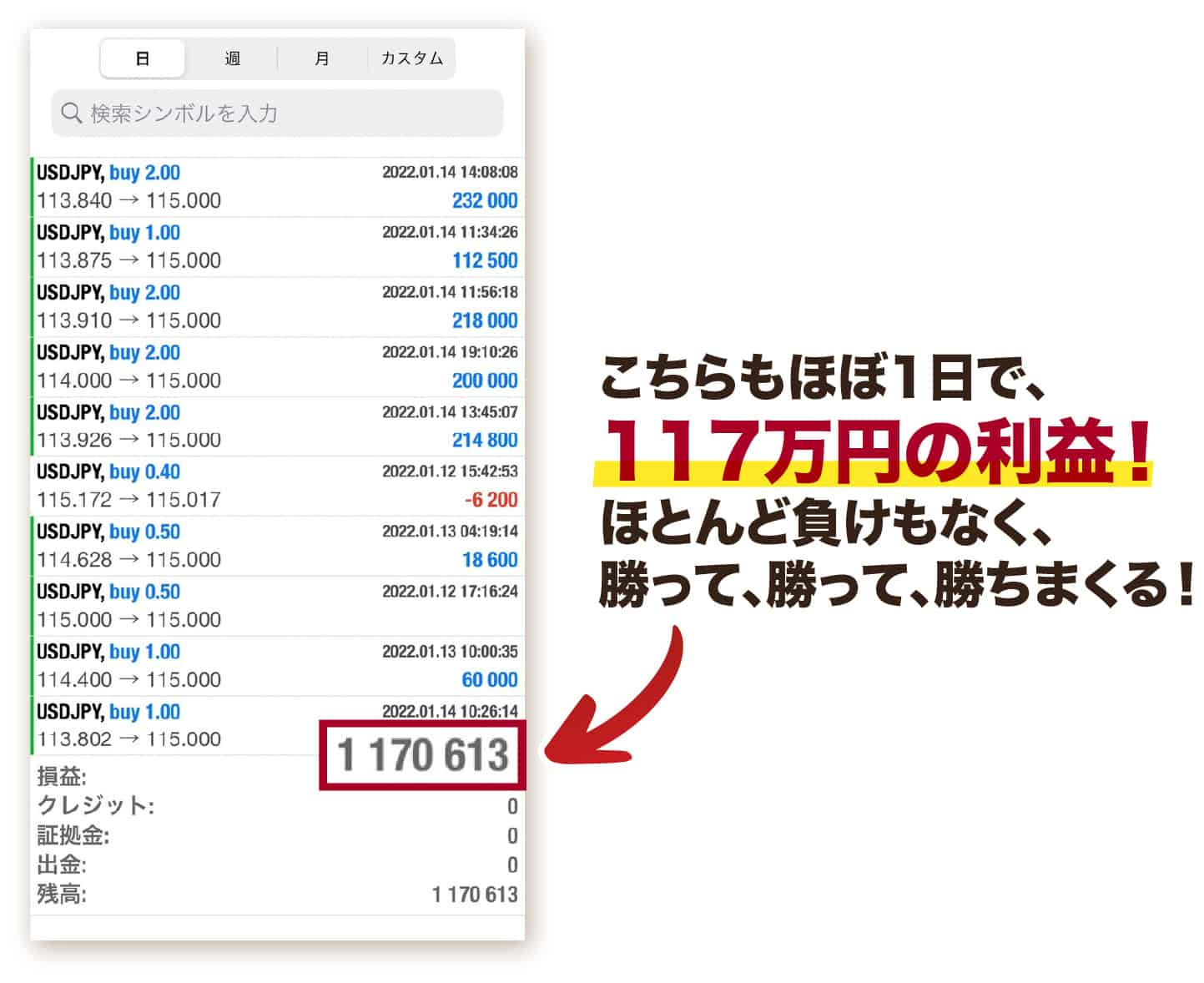This screenshot has height=983, width=1204.
Task: Select profit value 18 600
Action: tap(490, 560)
